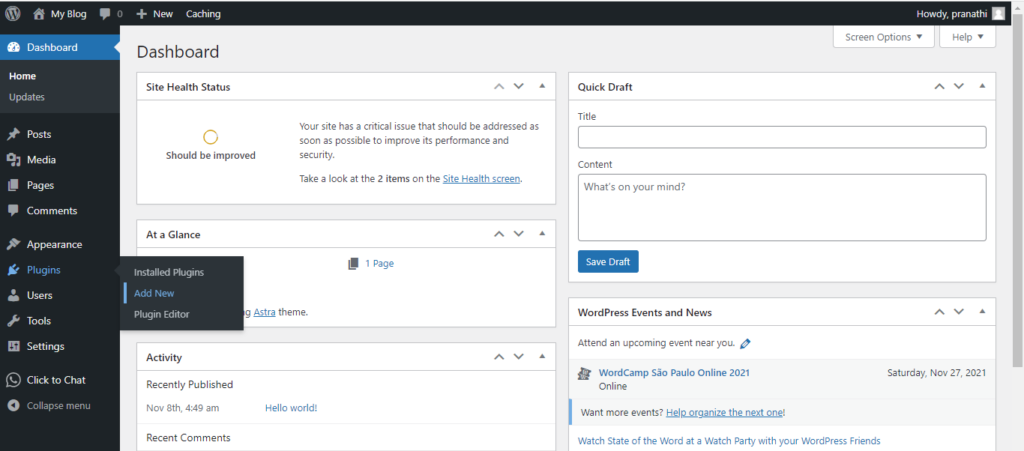Toggle the Site Health Status panel

541,87
